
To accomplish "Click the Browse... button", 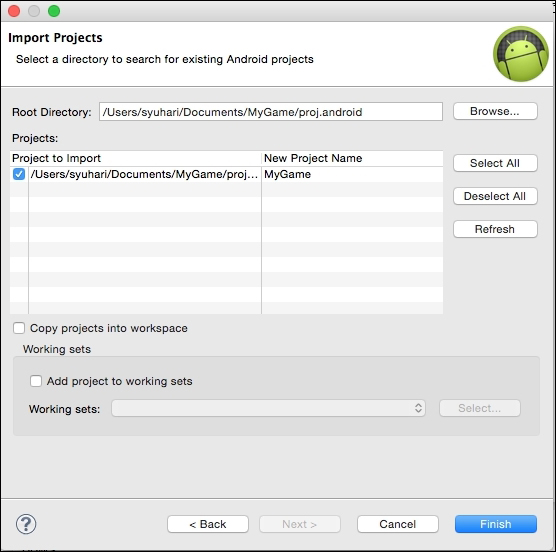I will (x=495, y=111).
